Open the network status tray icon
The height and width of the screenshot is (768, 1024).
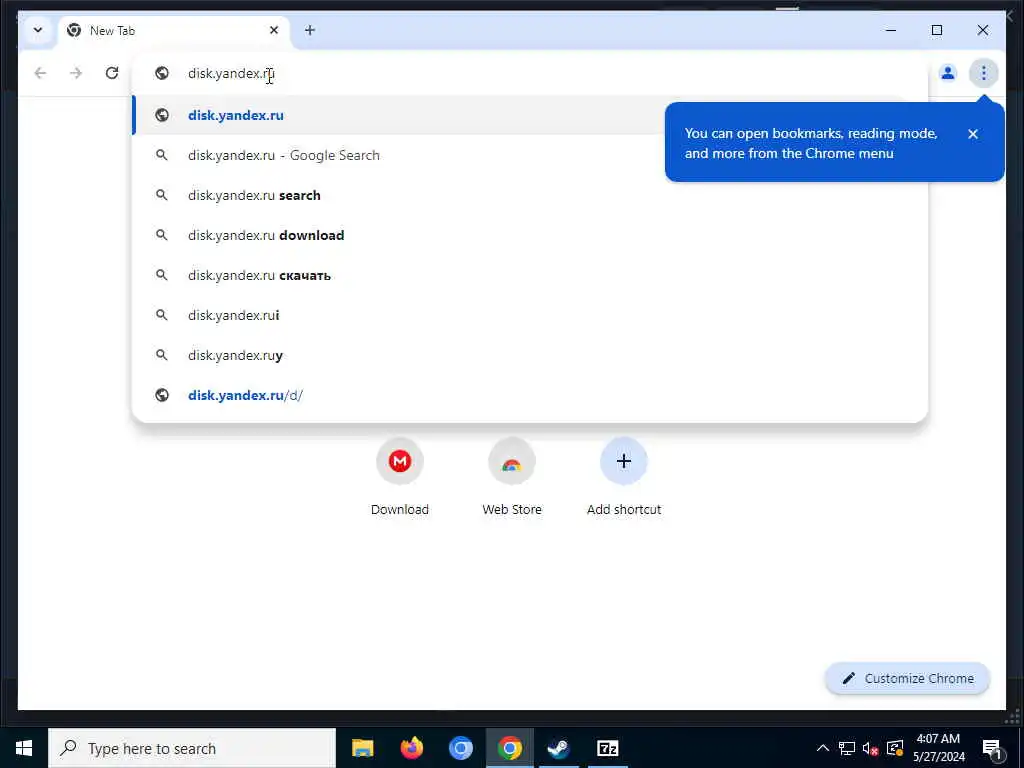point(847,748)
